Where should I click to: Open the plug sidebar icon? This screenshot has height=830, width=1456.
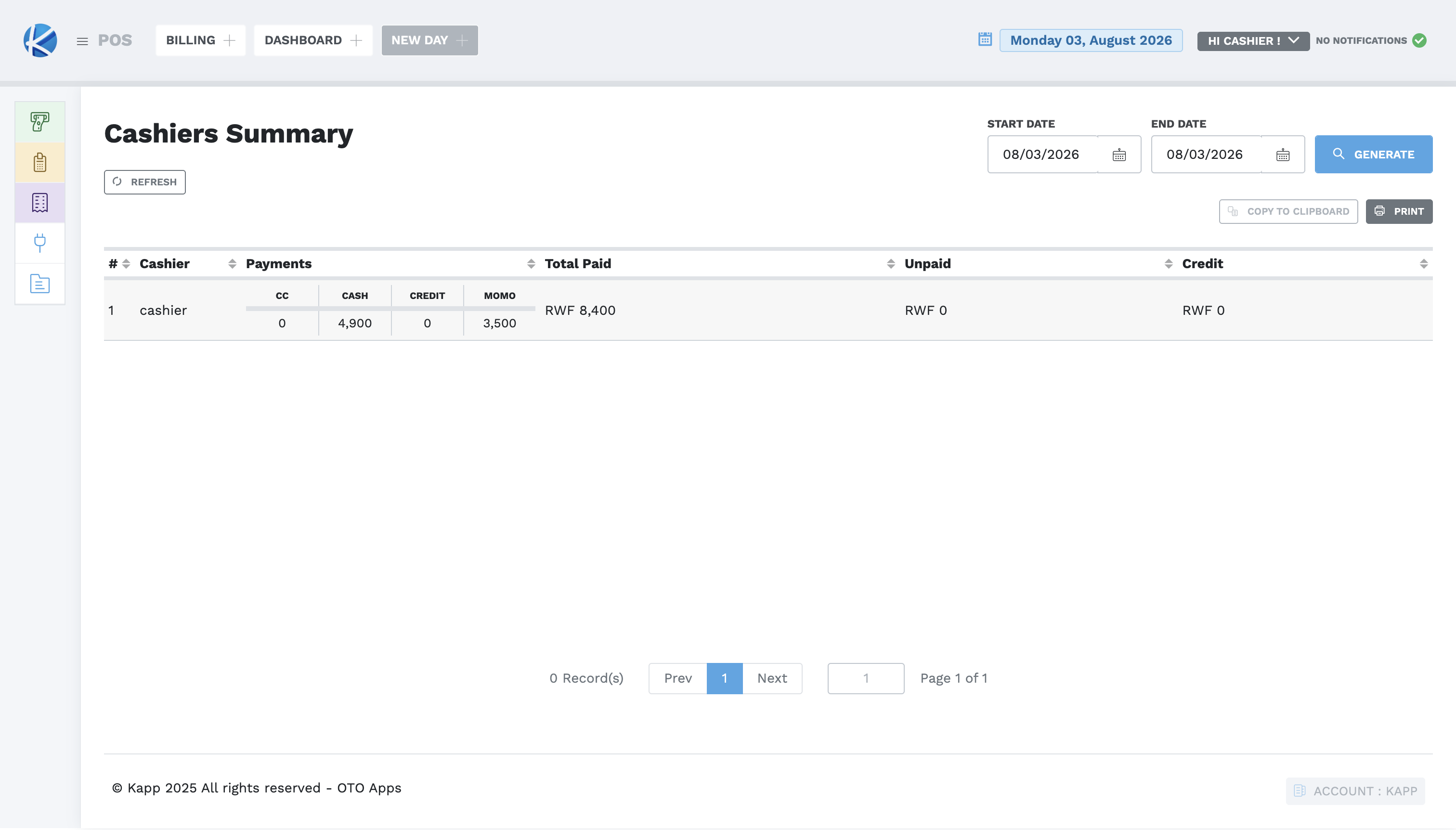[x=40, y=244]
